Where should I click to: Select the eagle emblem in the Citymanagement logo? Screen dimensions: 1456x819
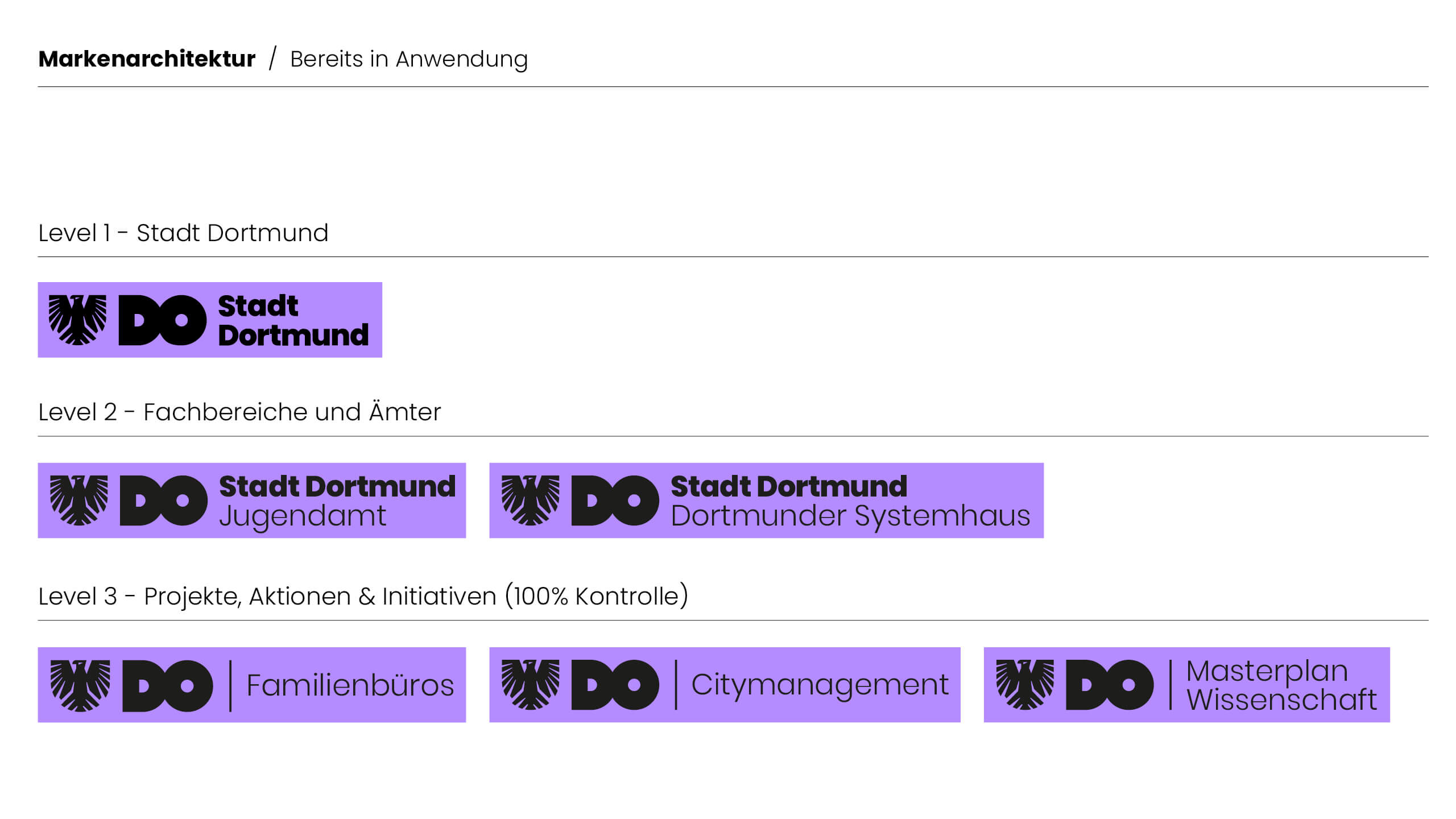(530, 684)
